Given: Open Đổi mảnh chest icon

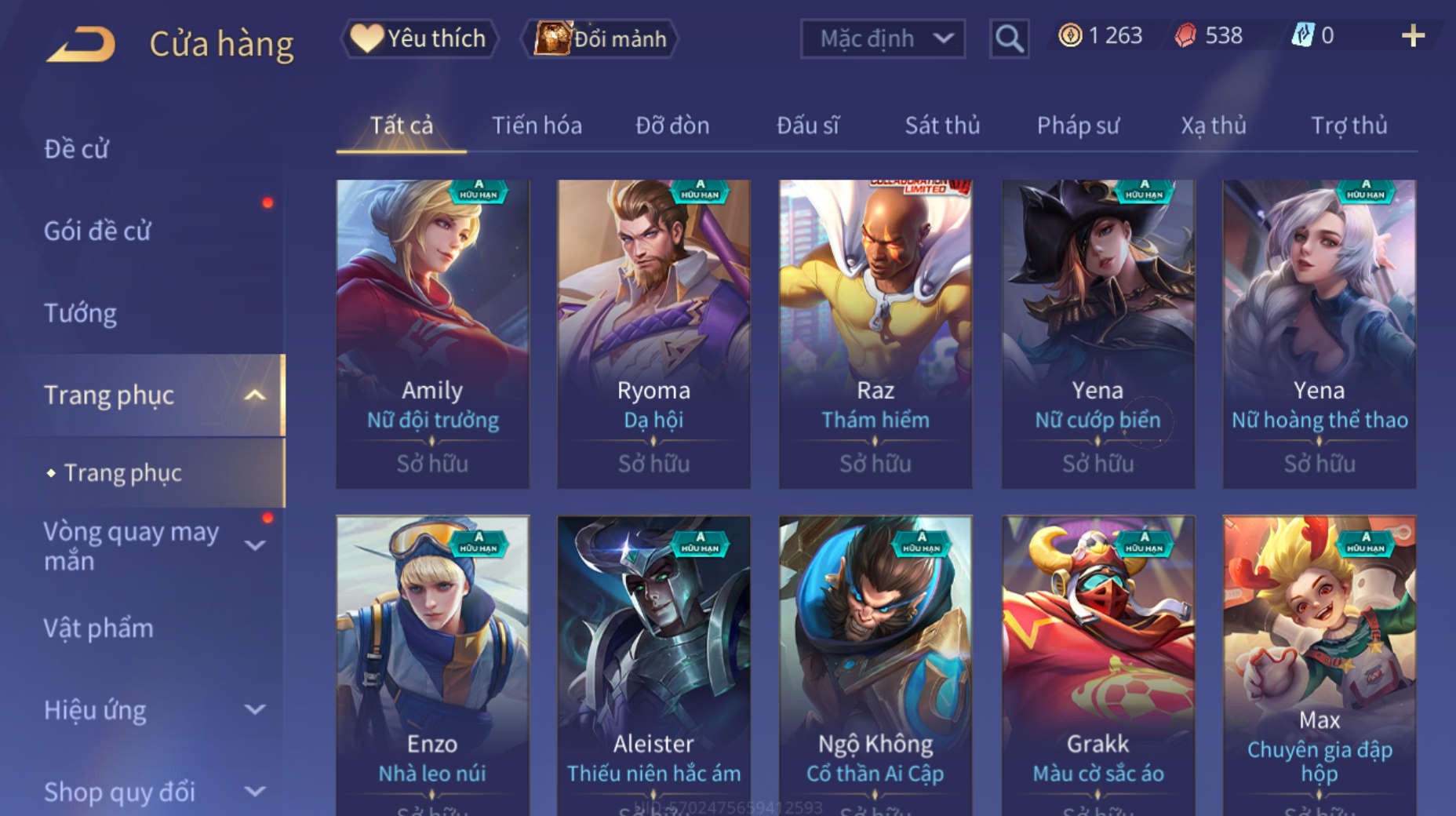Looking at the screenshot, I should tap(551, 38).
